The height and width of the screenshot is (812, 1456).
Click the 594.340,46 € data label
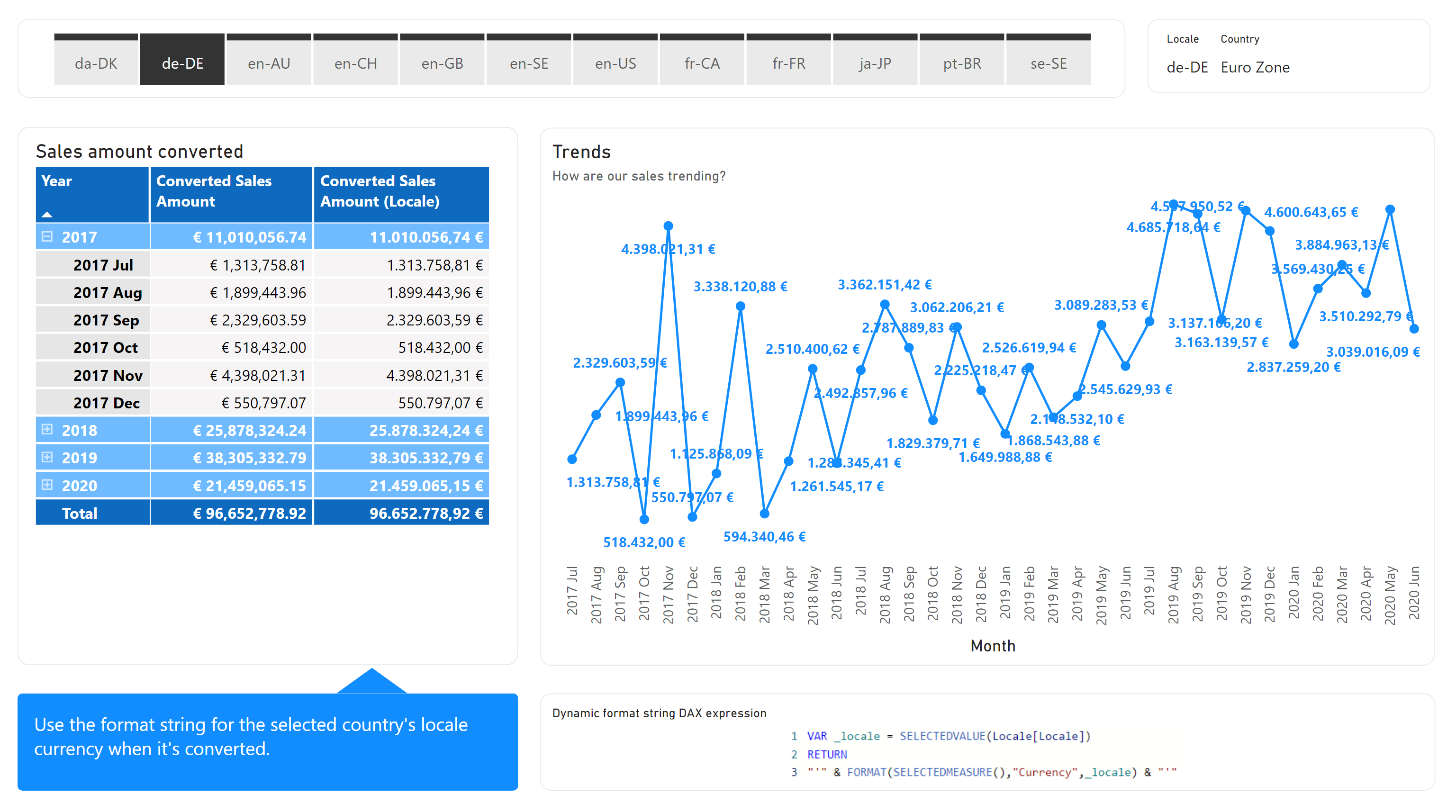pos(764,537)
